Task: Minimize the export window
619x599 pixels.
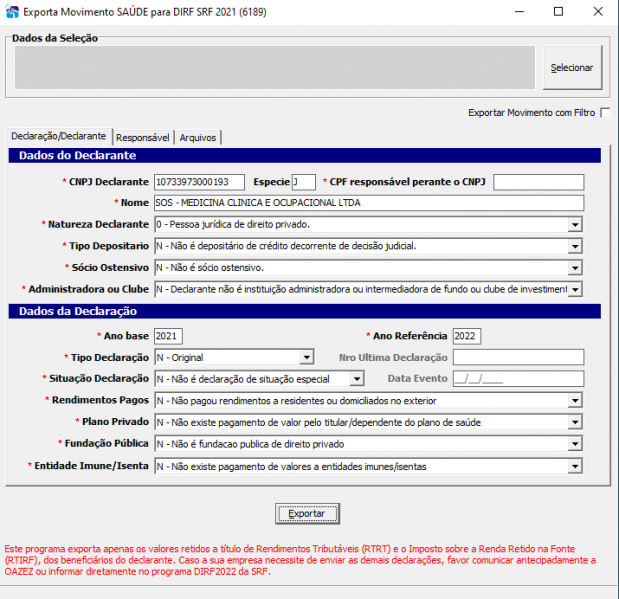Action: (x=520, y=12)
